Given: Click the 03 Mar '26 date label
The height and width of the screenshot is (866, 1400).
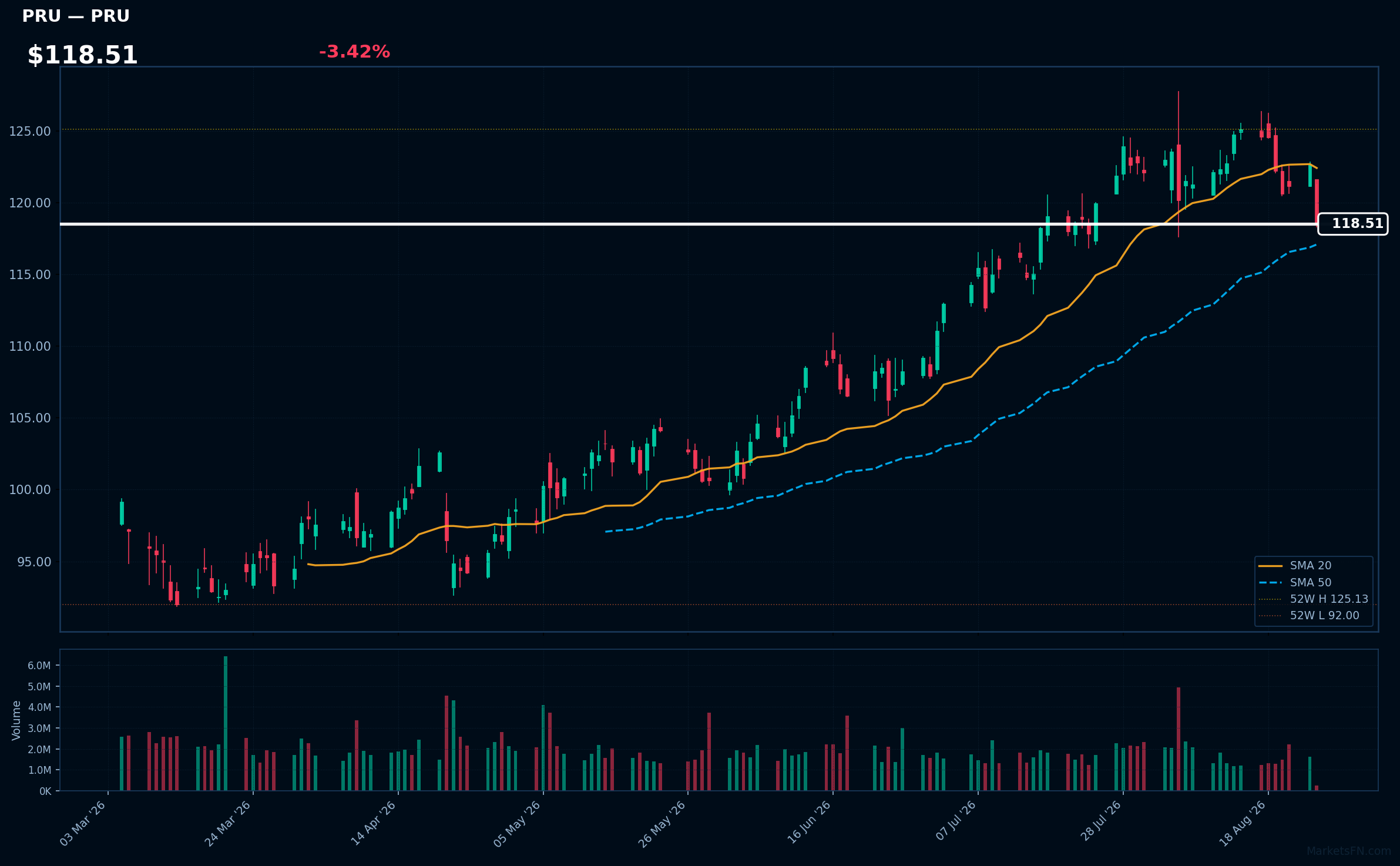Looking at the screenshot, I should point(83,823).
